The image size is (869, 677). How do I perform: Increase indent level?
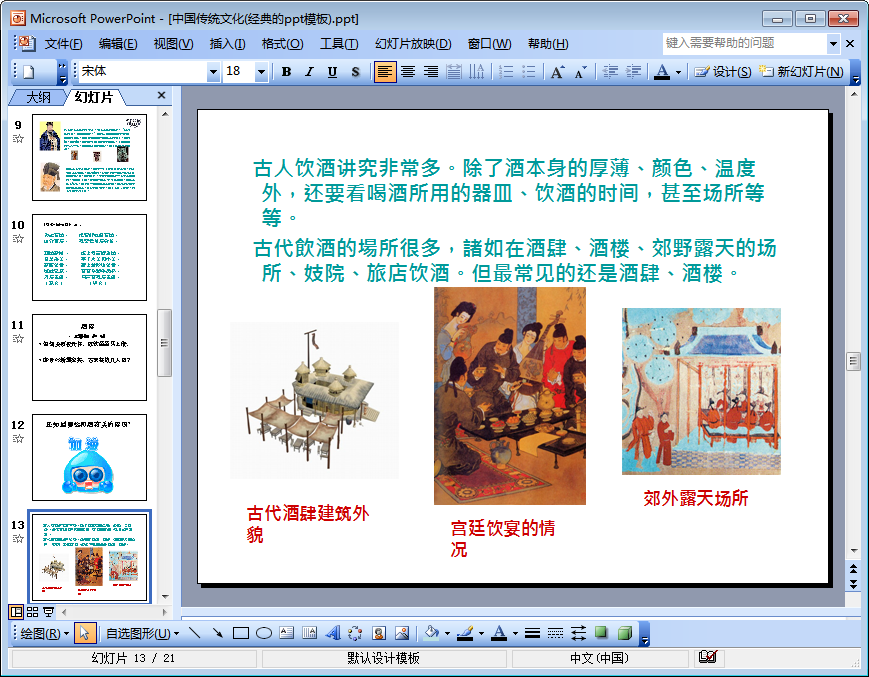tap(633, 71)
